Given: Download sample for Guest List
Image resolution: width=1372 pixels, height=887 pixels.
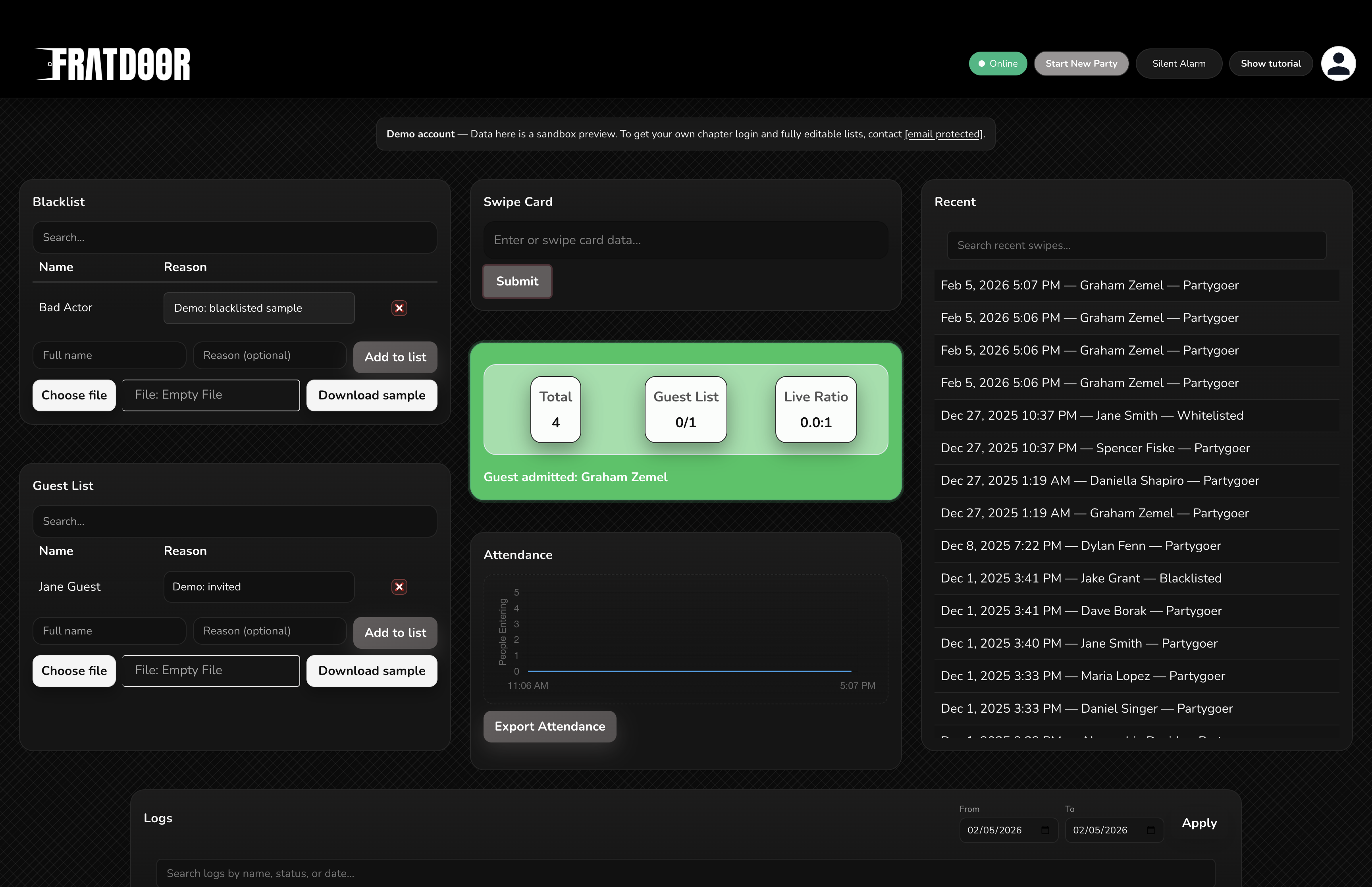Looking at the screenshot, I should click(371, 671).
